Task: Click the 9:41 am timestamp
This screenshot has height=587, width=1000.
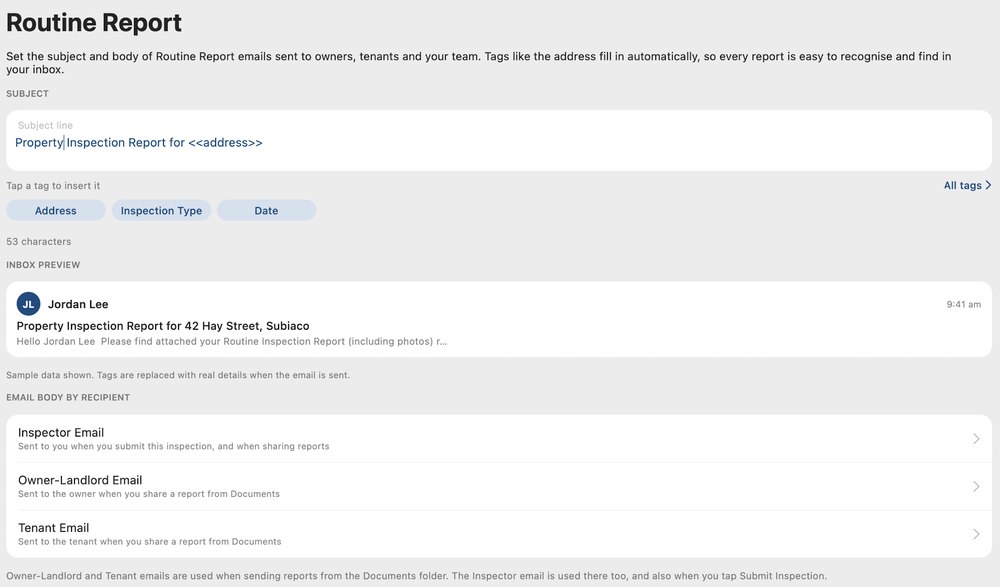Action: click(x=963, y=304)
